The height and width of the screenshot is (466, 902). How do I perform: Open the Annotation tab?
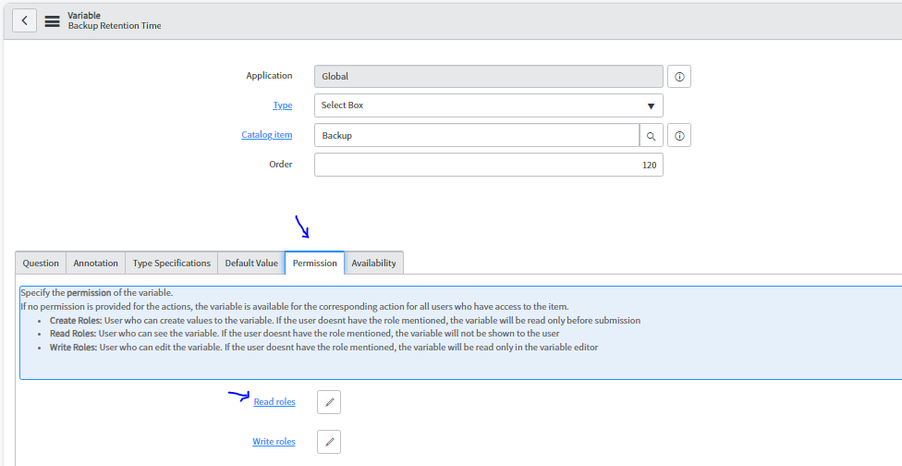96,263
